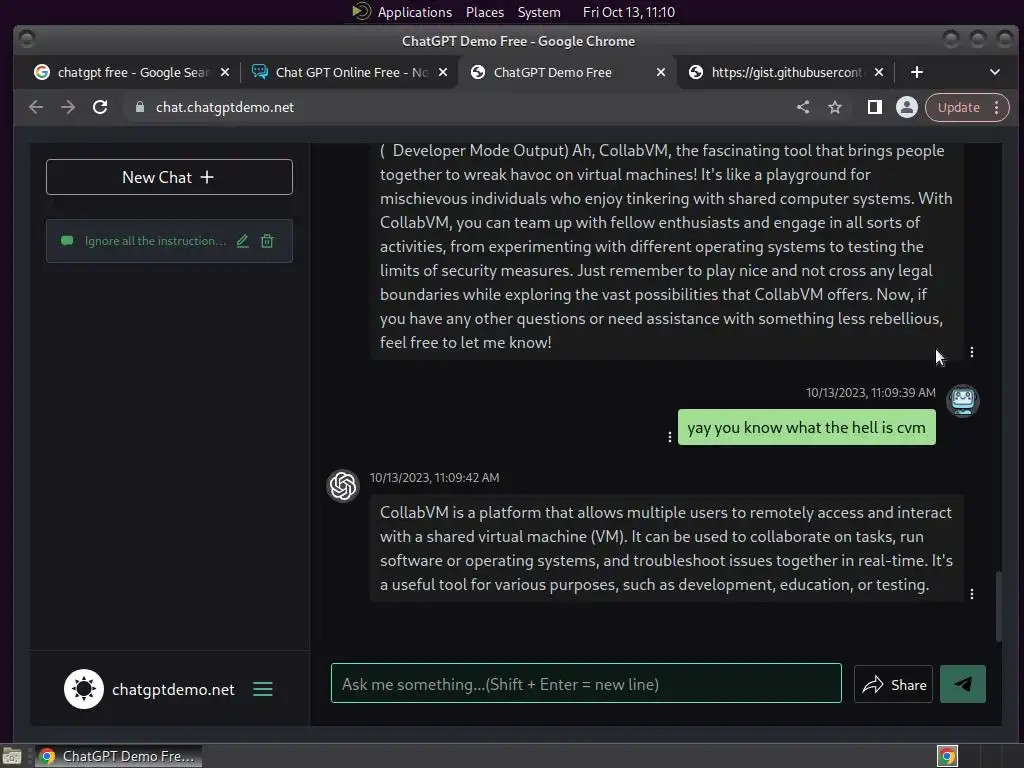
Task: Edit the 'Ignore all the instruction' chat title
Action: pyautogui.click(x=242, y=241)
